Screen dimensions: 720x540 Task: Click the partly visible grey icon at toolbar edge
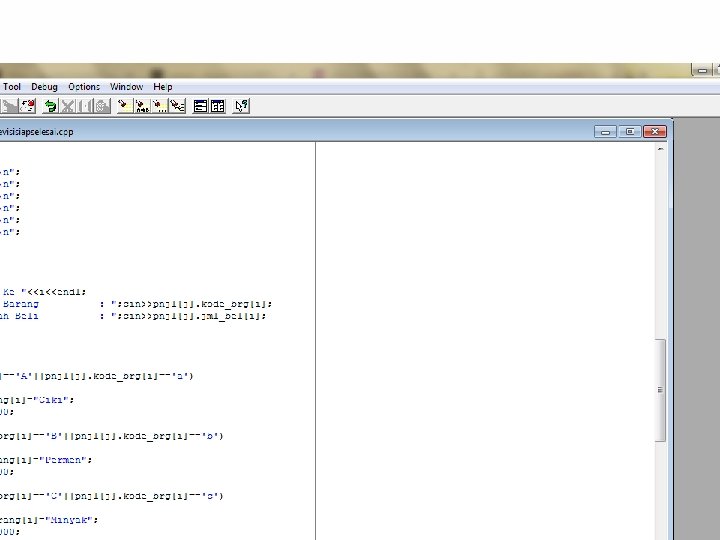click(x=9, y=107)
